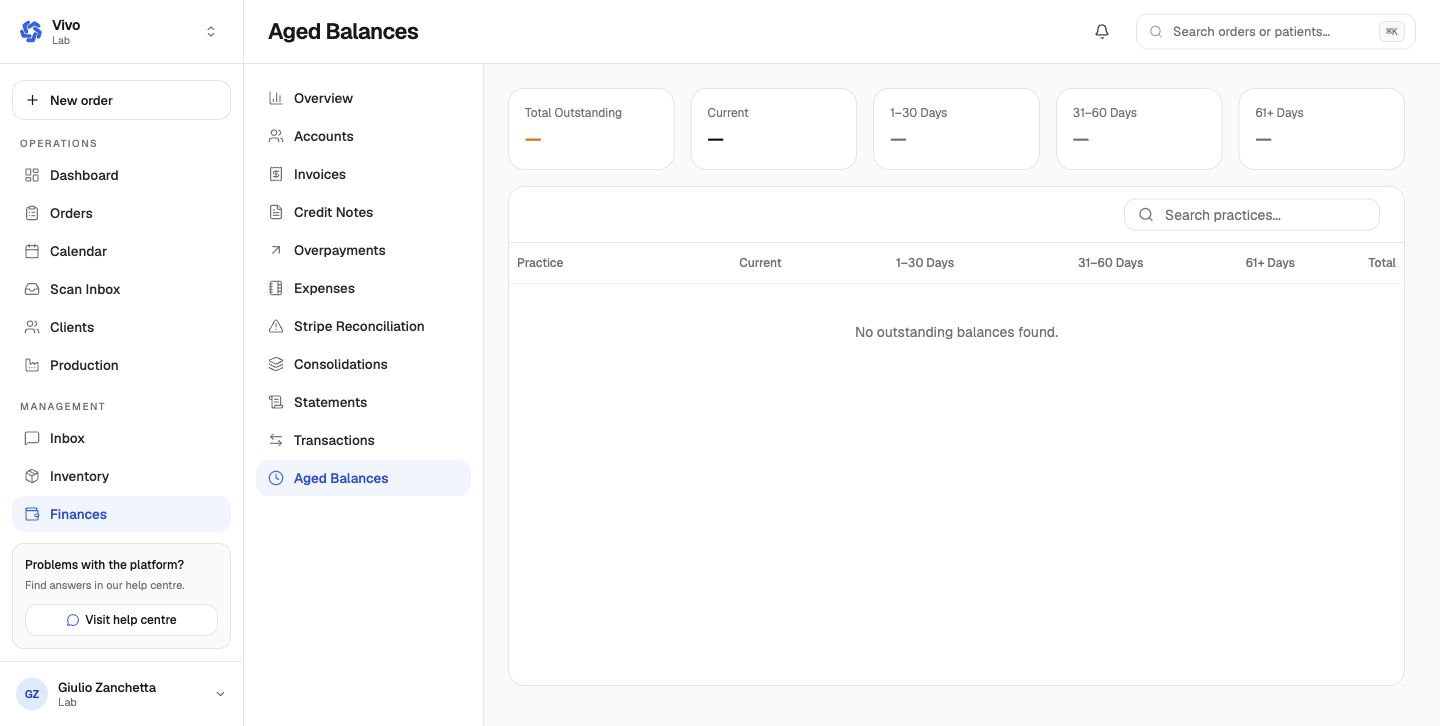Click the Inventory box icon
This screenshot has height=726, width=1440.
[32, 476]
